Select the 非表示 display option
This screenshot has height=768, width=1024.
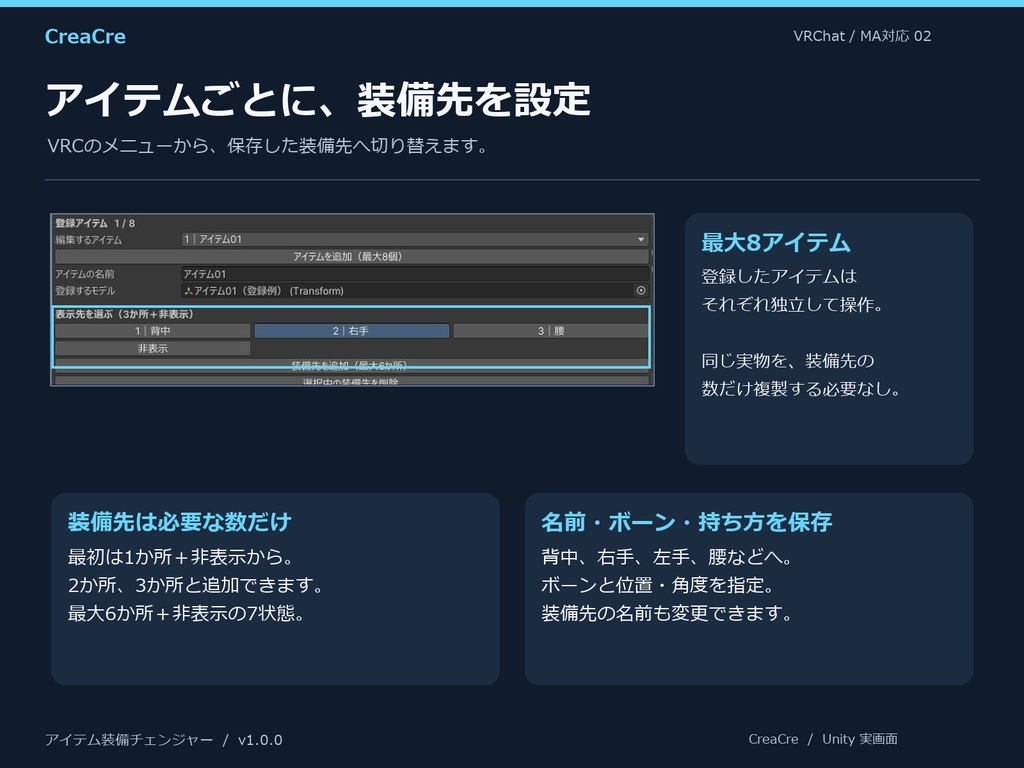[x=153, y=349]
